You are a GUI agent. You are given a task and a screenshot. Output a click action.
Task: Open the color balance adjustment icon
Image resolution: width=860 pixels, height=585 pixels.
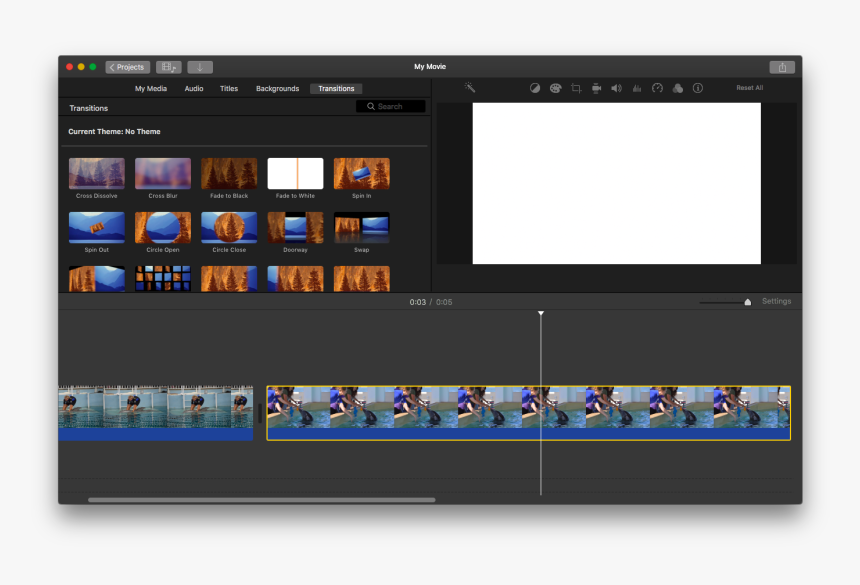[x=535, y=88]
